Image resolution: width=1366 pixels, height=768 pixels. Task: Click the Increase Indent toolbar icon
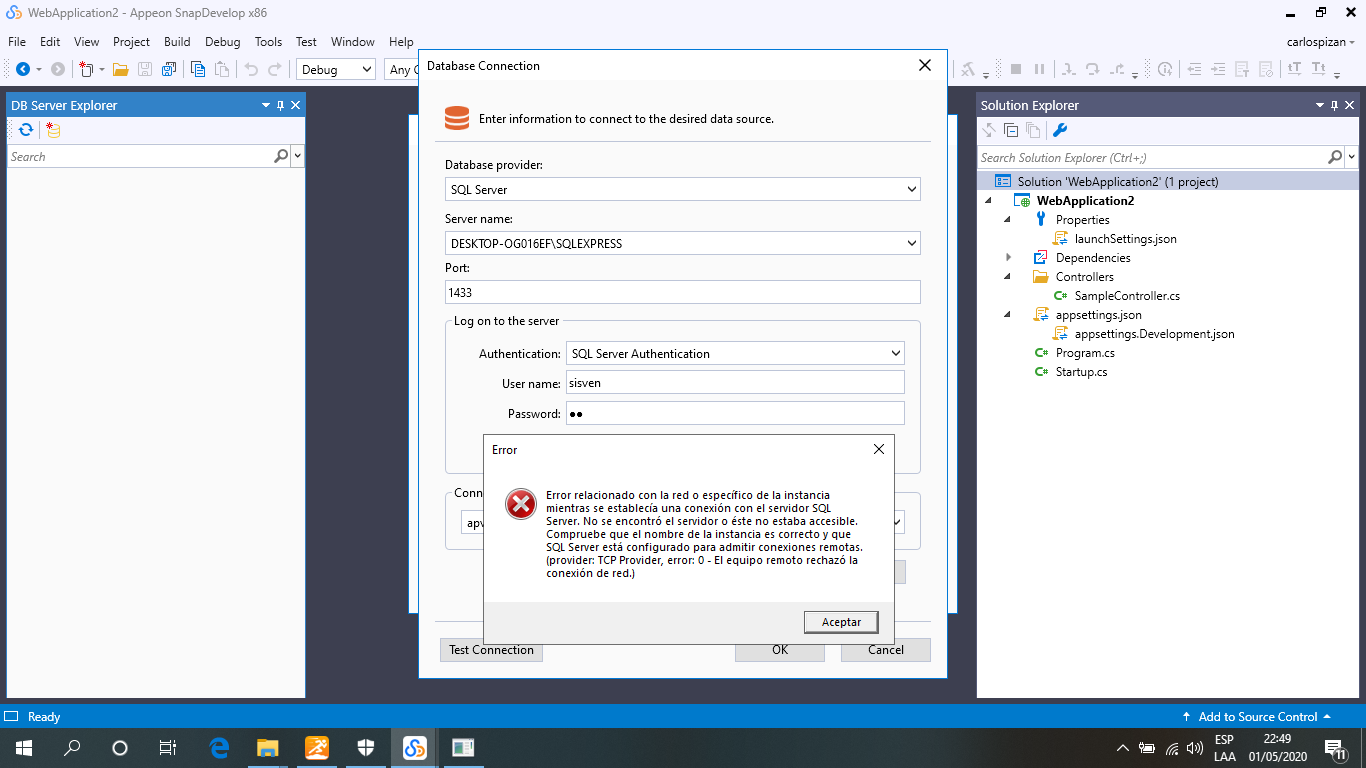[1218, 69]
